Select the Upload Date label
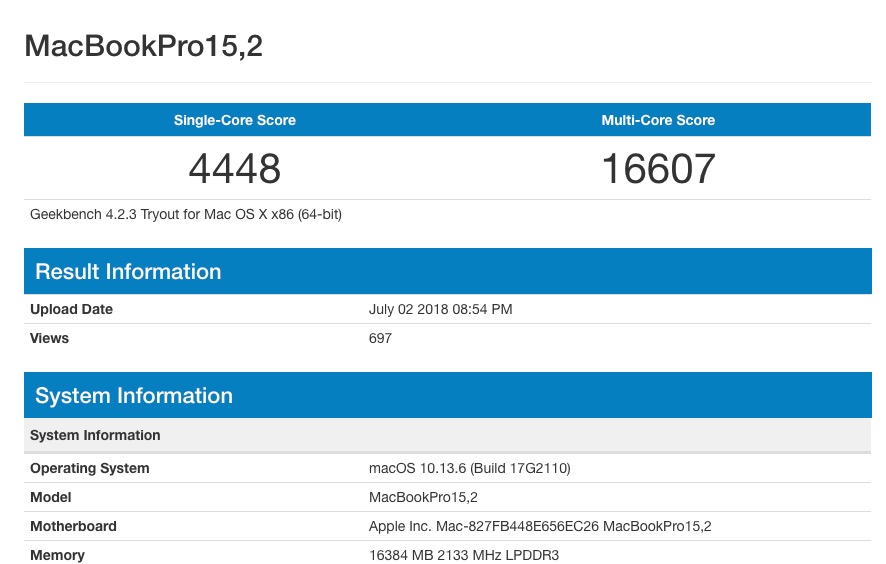The height and width of the screenshot is (564, 886). (x=71, y=309)
